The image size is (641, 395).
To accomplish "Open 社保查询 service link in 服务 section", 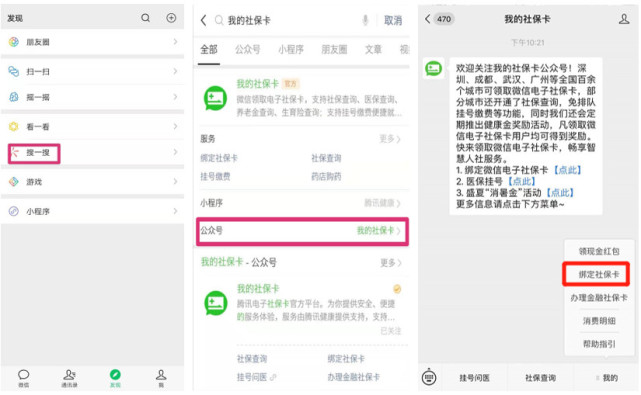I will 326,158.
